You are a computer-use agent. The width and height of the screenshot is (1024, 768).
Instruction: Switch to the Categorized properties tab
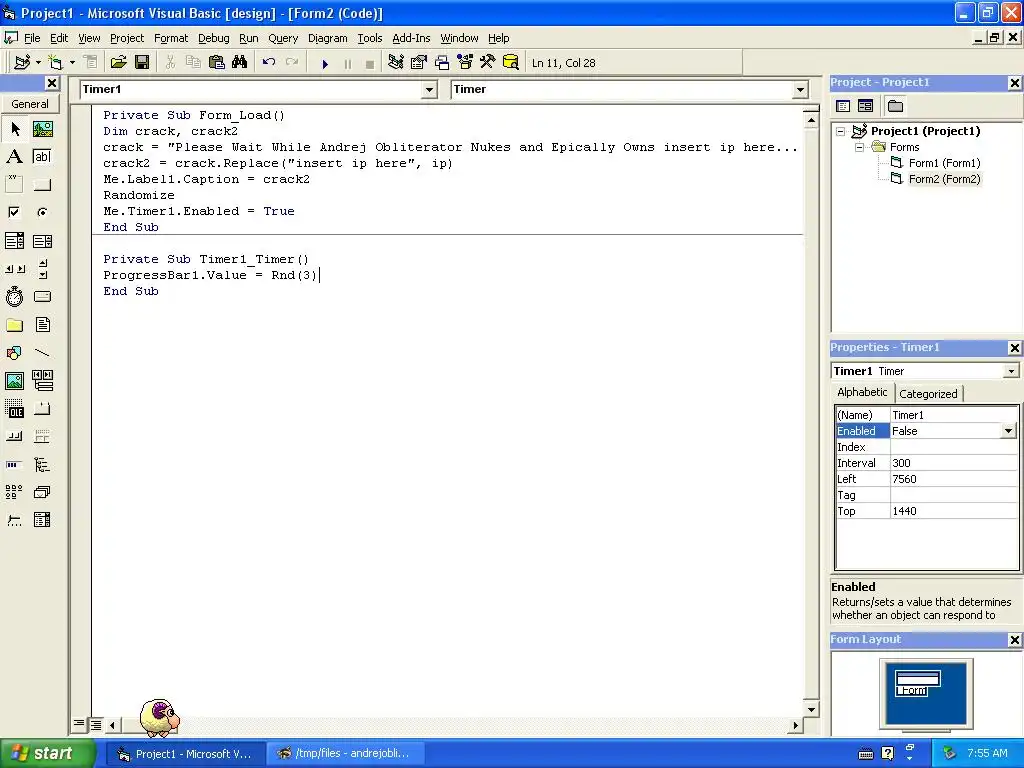(x=928, y=394)
